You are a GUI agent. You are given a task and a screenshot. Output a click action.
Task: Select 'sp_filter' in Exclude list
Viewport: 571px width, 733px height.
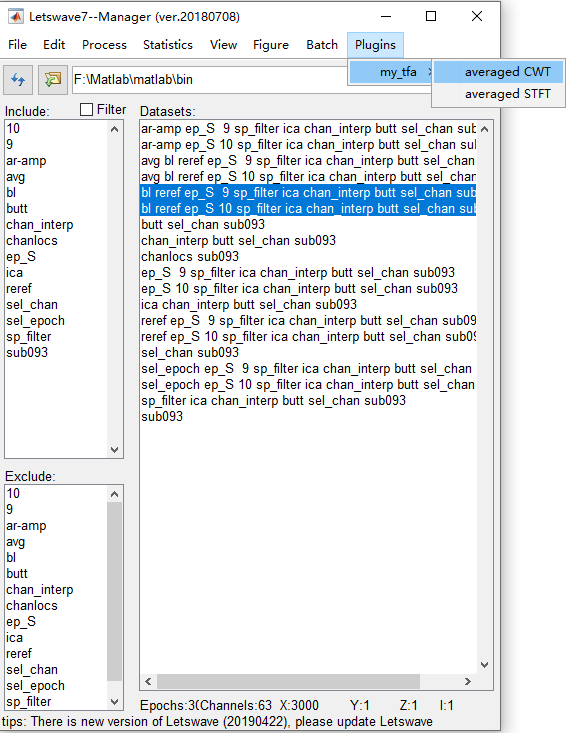coord(56,702)
